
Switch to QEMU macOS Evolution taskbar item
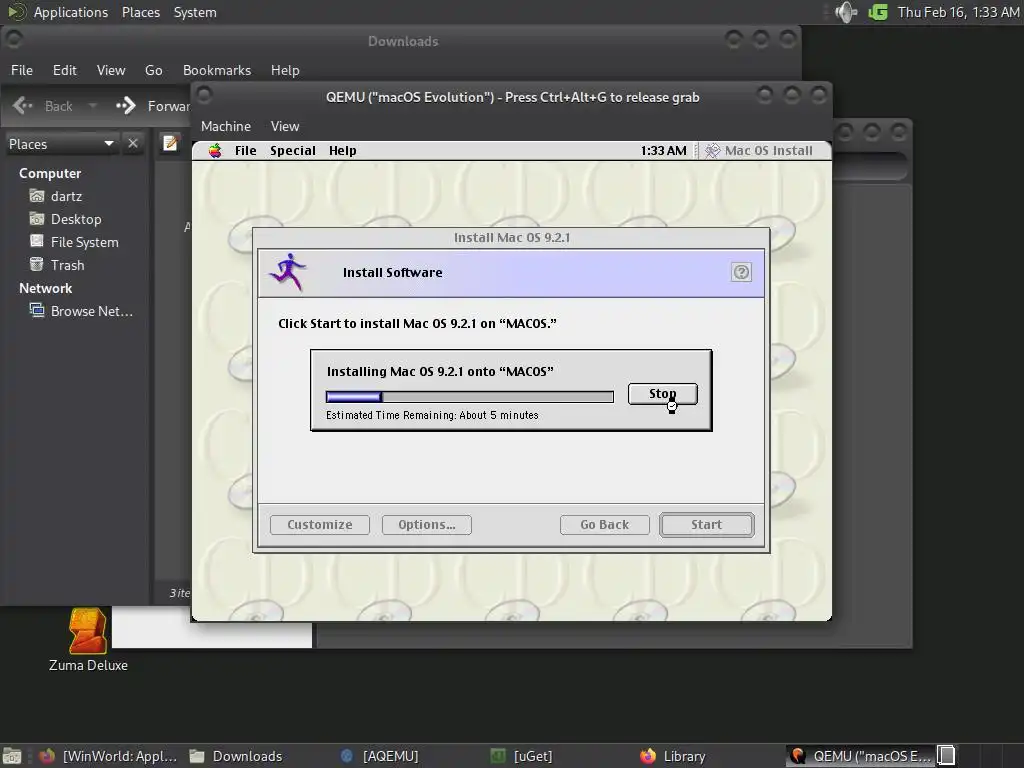pyautogui.click(x=861, y=756)
